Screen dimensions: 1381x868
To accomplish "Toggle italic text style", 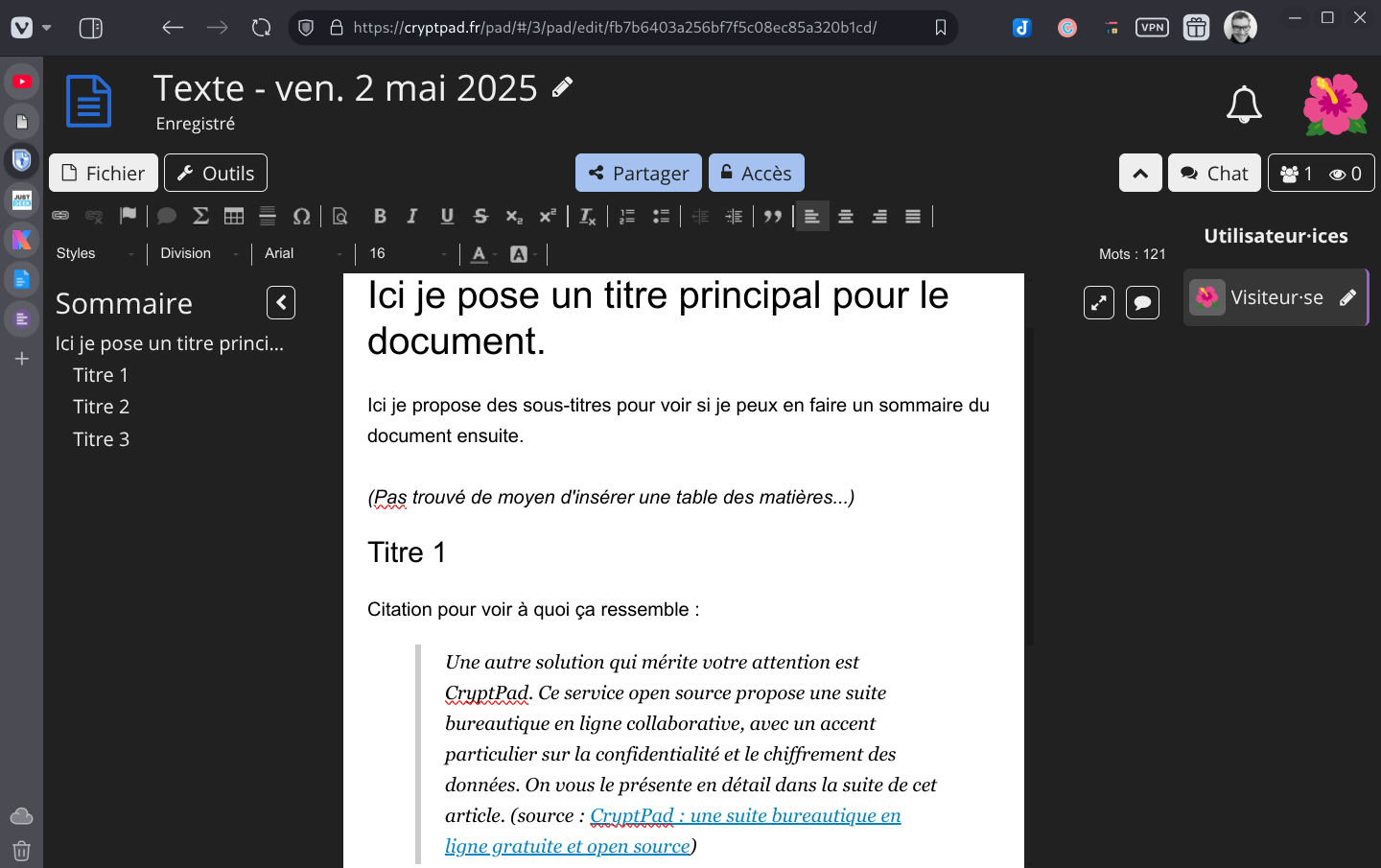I will click(x=412, y=216).
